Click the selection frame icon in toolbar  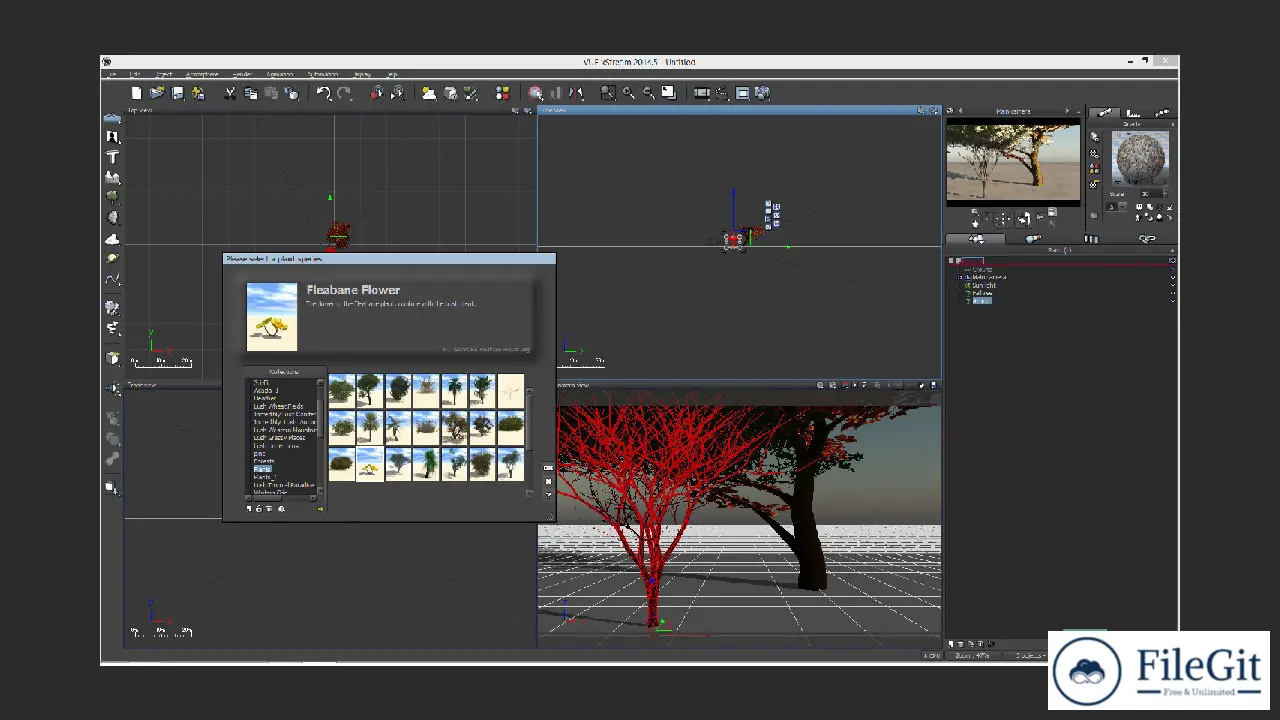click(608, 93)
